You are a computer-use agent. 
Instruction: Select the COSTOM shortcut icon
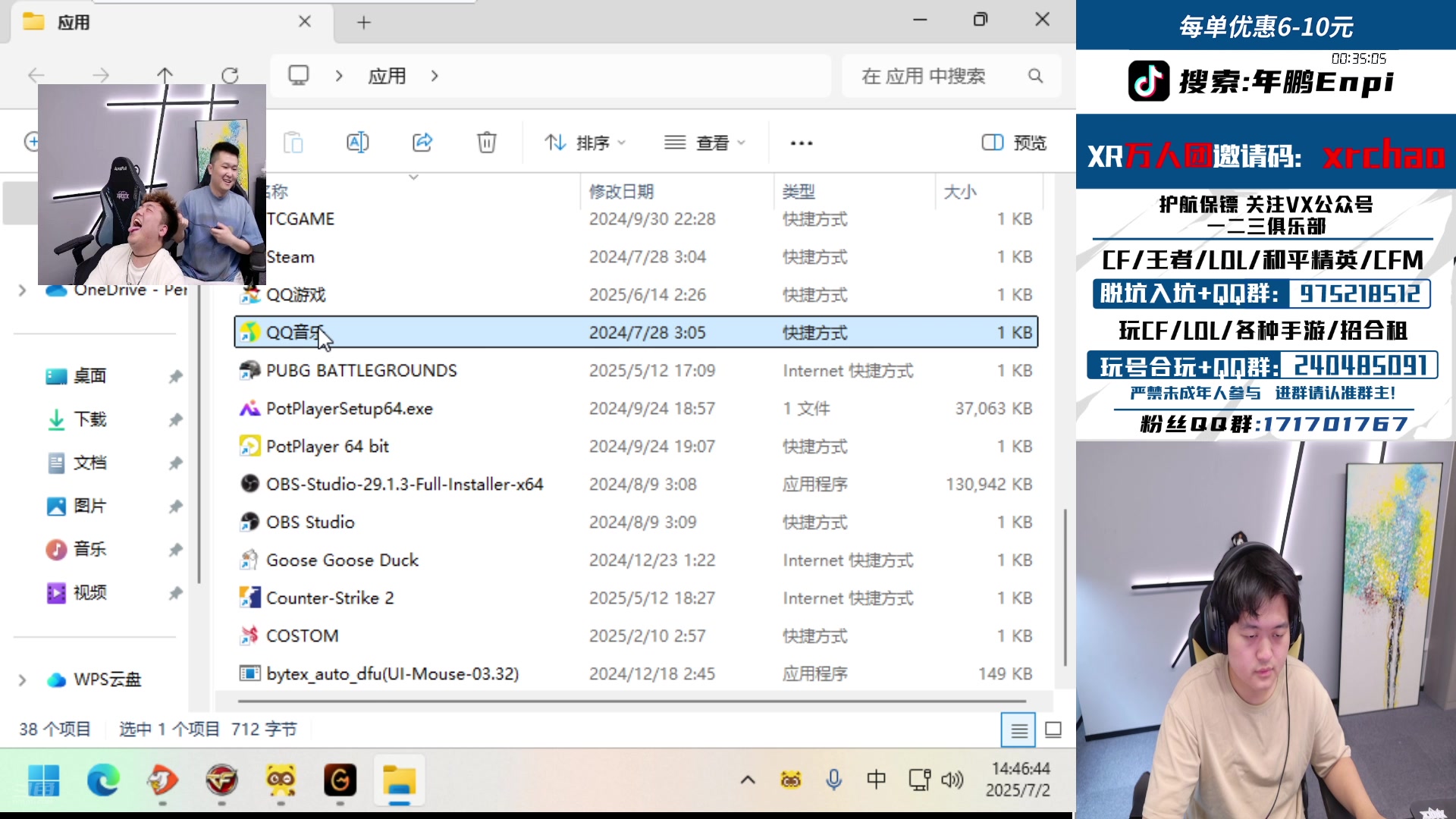pyautogui.click(x=249, y=635)
